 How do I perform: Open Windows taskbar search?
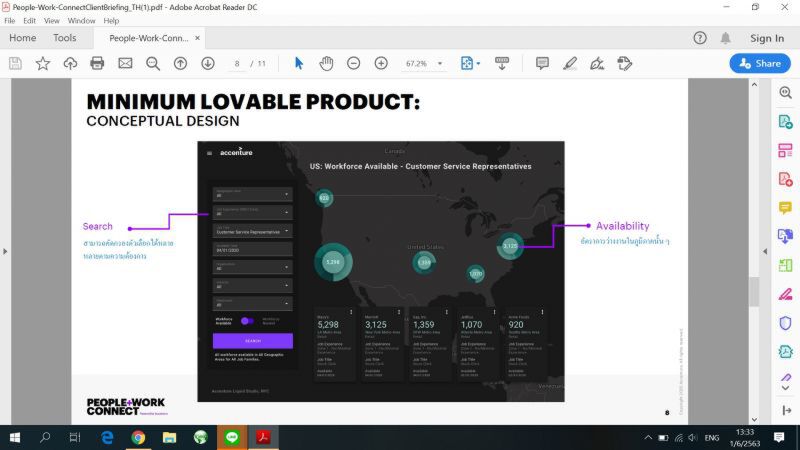point(45,437)
